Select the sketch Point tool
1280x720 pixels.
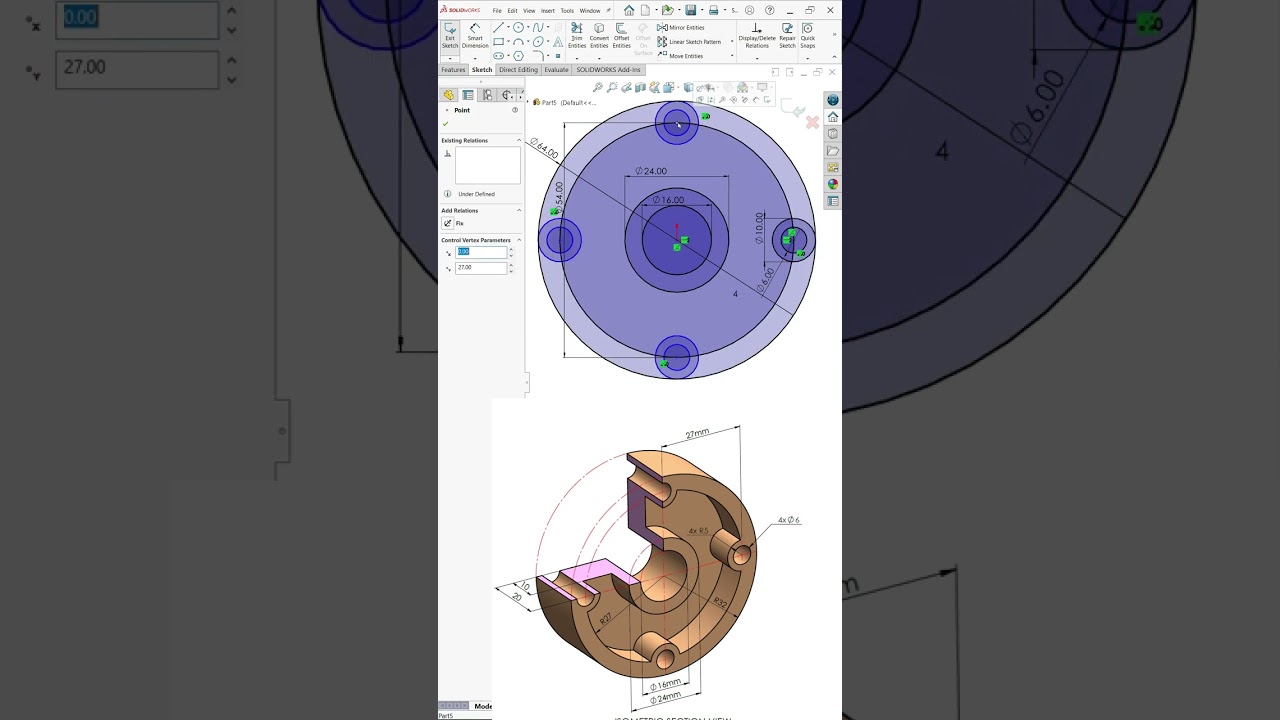(x=558, y=56)
